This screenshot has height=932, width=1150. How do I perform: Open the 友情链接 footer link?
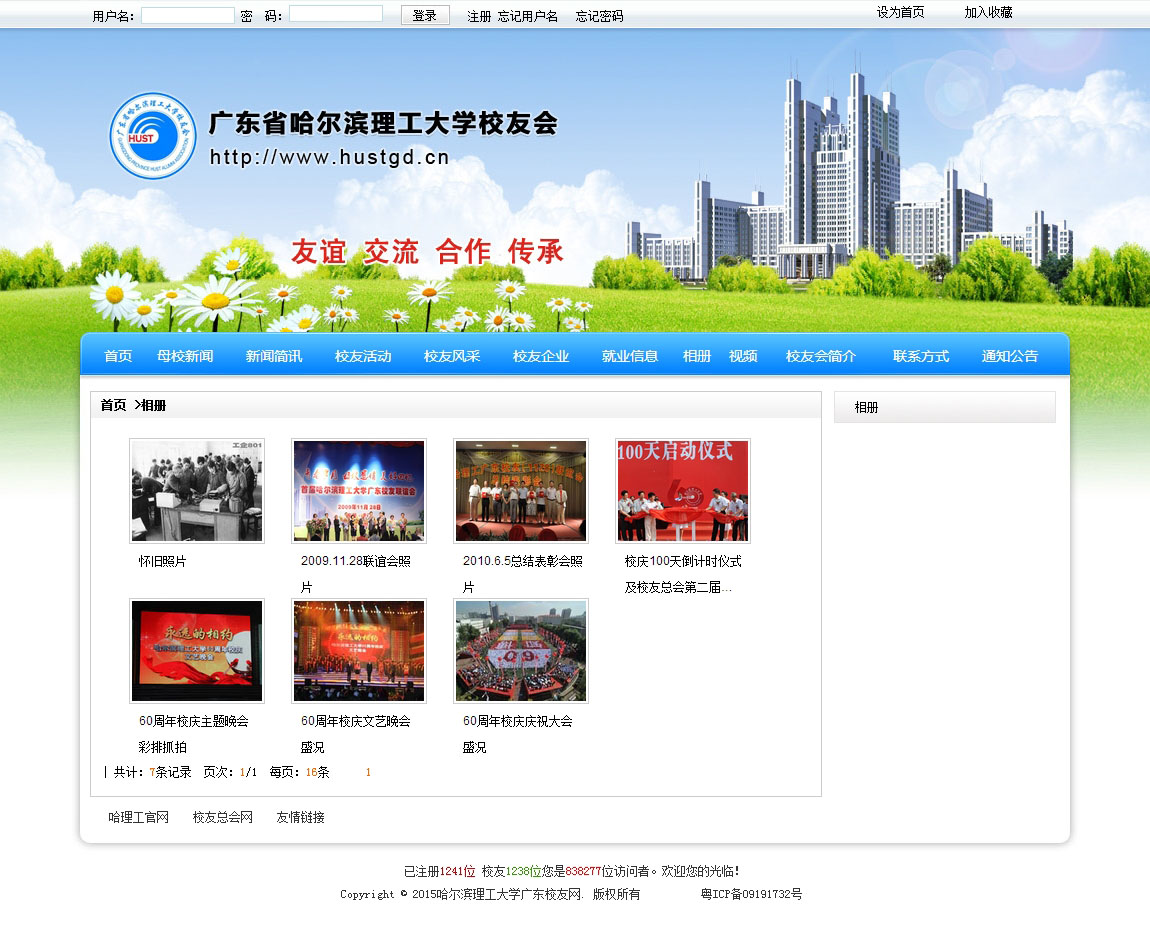pos(301,818)
